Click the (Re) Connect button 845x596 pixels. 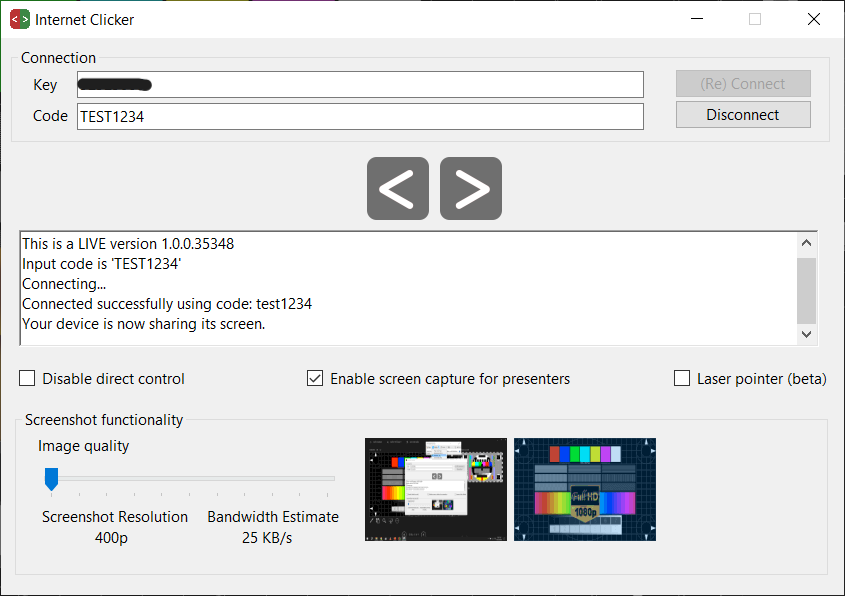coord(743,84)
